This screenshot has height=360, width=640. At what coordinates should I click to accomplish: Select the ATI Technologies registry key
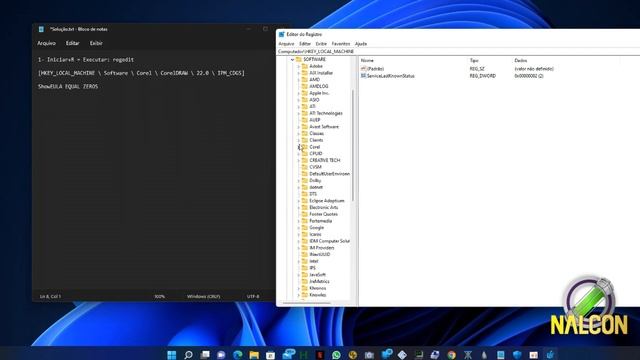[326, 113]
